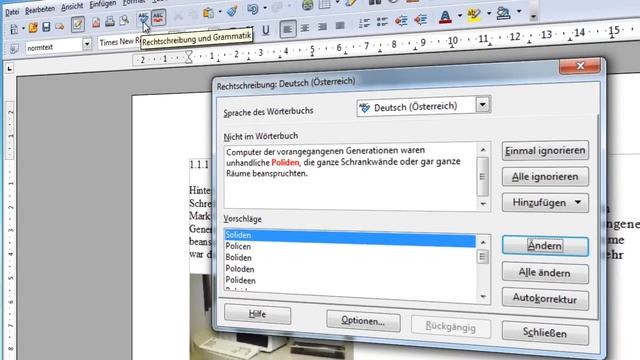Open the Bearbeiten menu
The height and width of the screenshot is (360, 640).
[40, 10]
